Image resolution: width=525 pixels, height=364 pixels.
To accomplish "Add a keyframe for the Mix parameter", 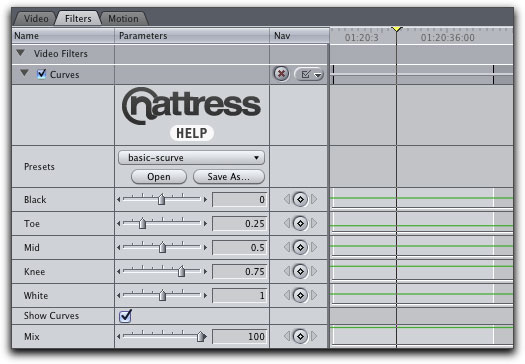I will tap(300, 336).
